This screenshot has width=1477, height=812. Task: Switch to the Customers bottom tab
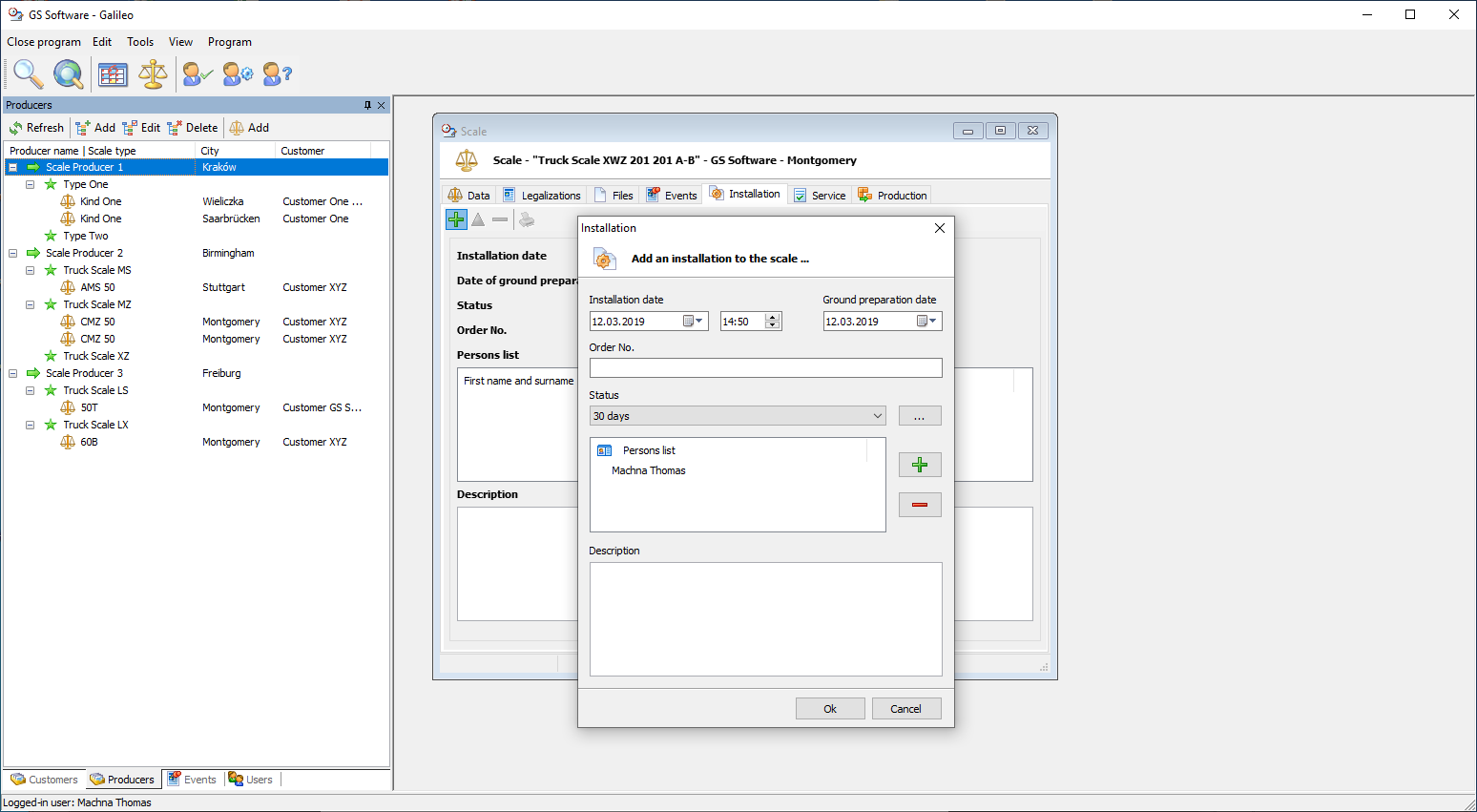pyautogui.click(x=45, y=780)
